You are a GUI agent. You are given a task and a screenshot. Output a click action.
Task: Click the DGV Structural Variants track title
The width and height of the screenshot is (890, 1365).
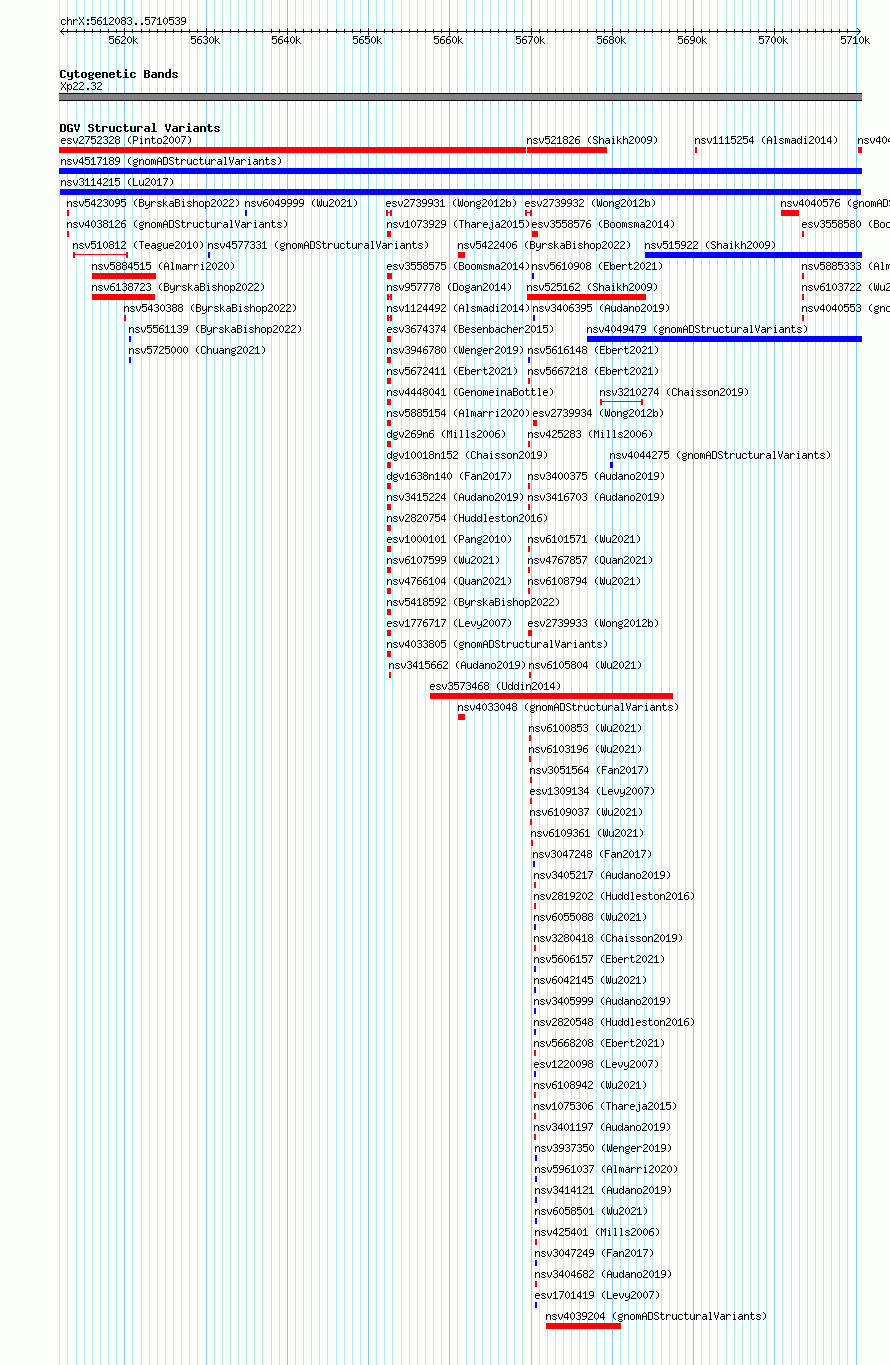click(140, 128)
